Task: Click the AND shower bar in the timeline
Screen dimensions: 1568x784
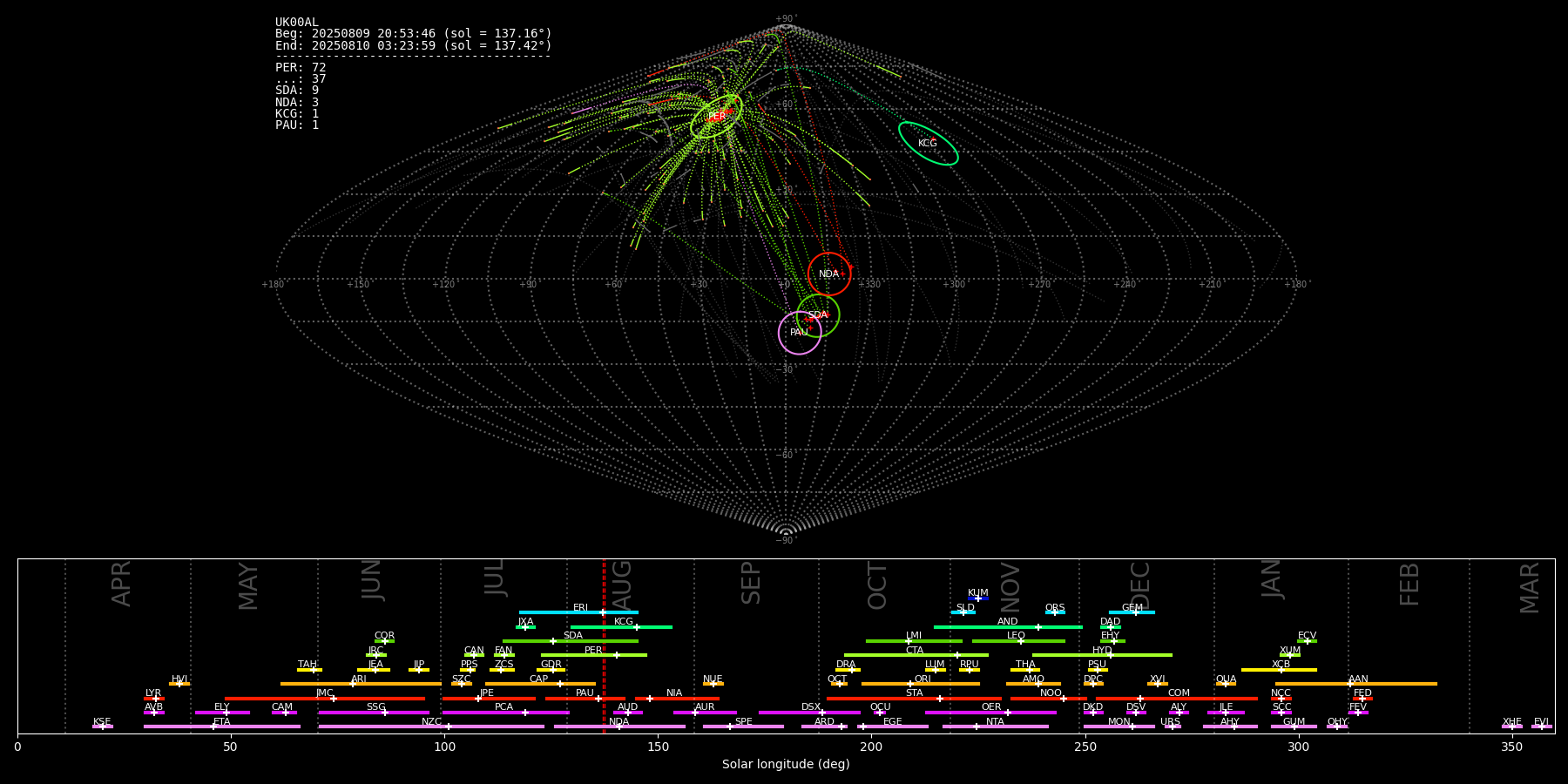Action: (1008, 627)
